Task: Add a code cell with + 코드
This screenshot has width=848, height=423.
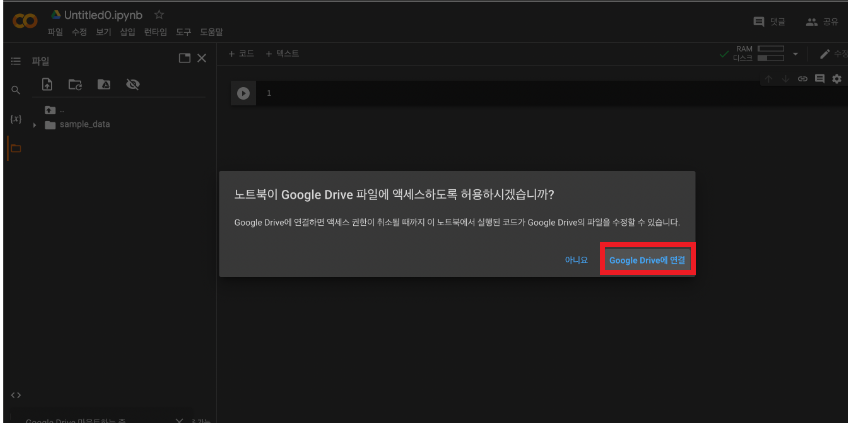Action: 241,54
